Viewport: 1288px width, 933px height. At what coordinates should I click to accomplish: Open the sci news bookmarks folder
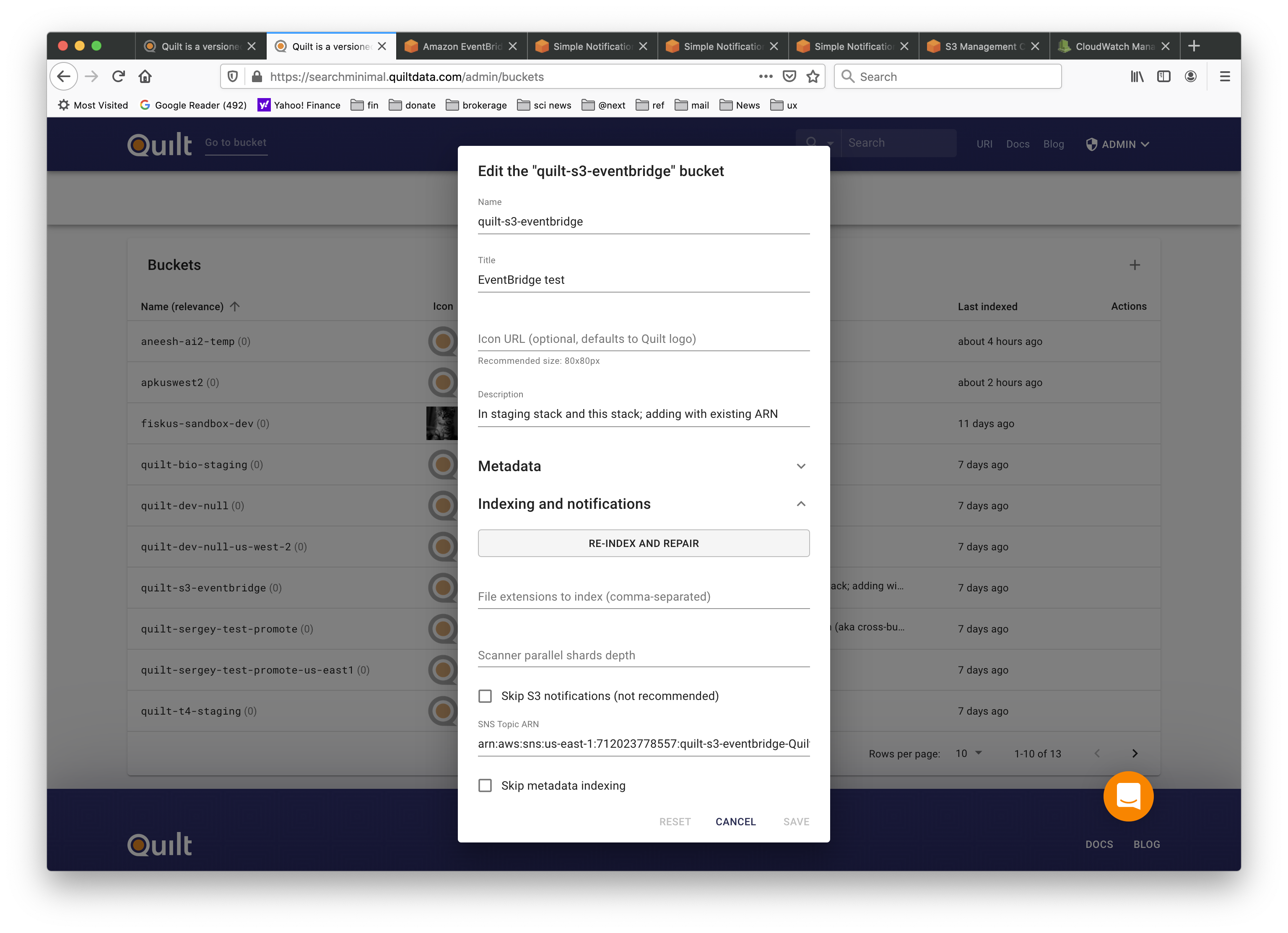pos(544,106)
